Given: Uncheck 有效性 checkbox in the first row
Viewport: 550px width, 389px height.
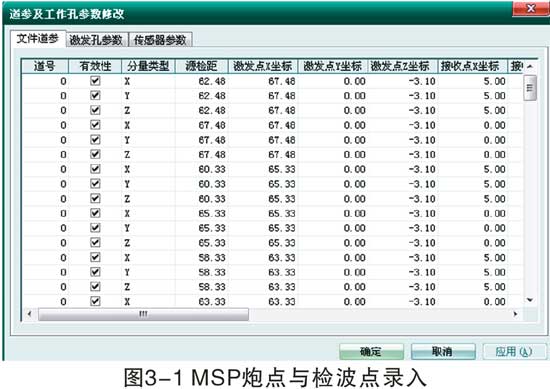Looking at the screenshot, I should [95, 81].
